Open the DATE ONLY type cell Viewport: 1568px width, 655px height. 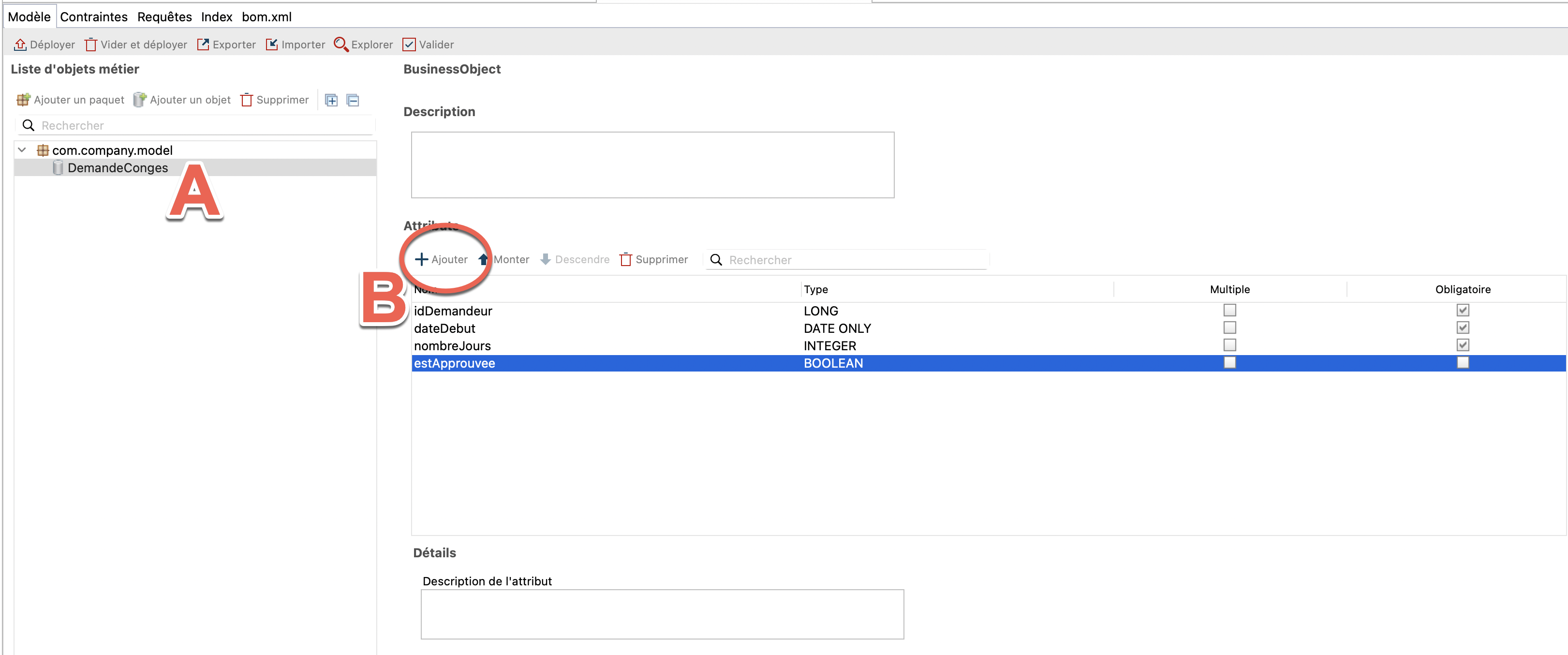coord(837,329)
